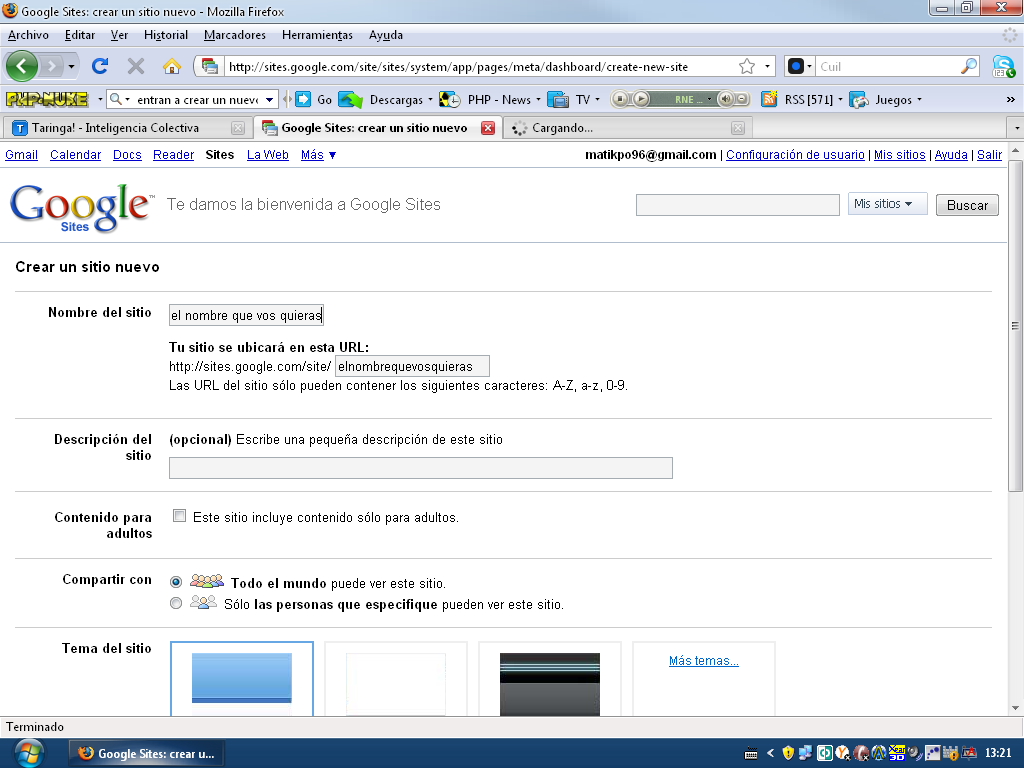Click the security shield tray icon
The height and width of the screenshot is (768, 1024).
pos(788,754)
